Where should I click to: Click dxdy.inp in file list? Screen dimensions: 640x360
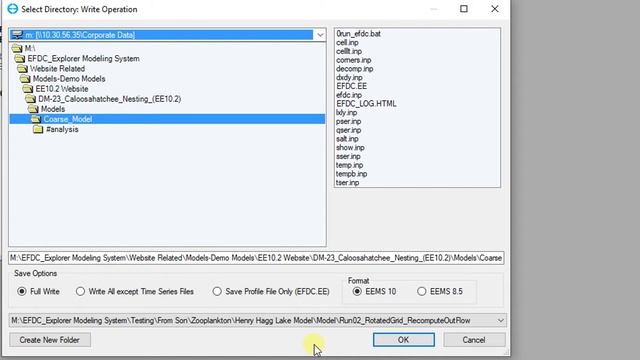tap(349, 78)
